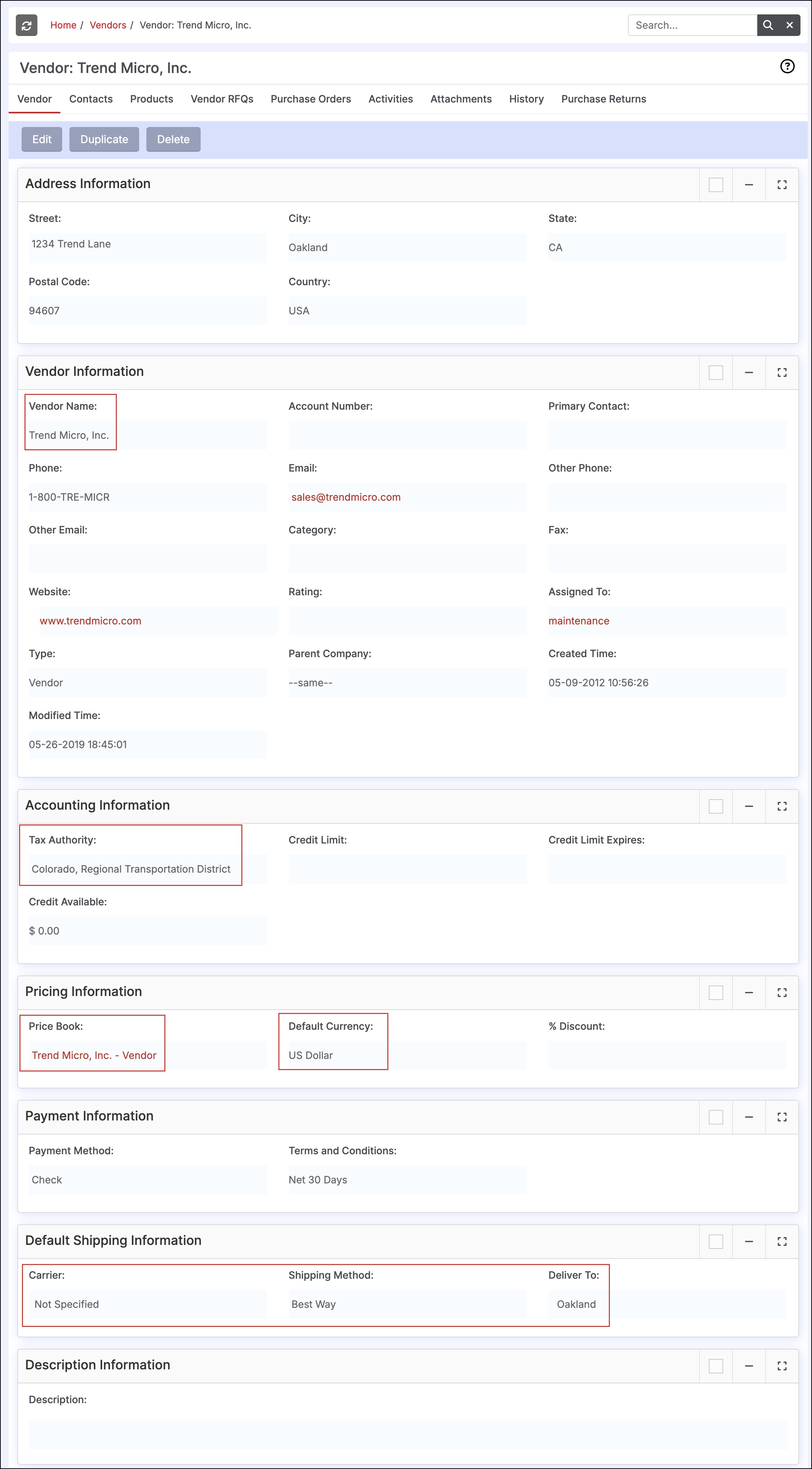Collapse the Description Information section
The width and height of the screenshot is (812, 1469).
(x=749, y=1366)
